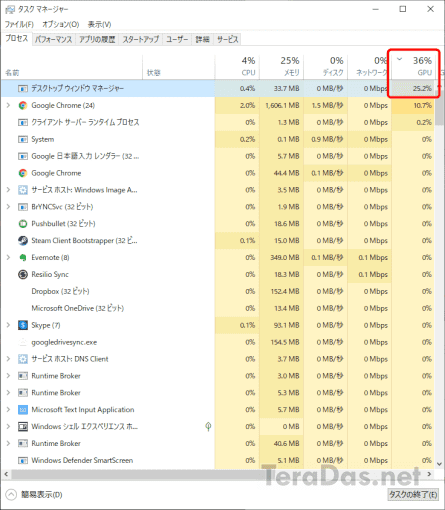This screenshot has width=445, height=510.
Task: Click the Resilio Sync icon
Action: point(23,274)
